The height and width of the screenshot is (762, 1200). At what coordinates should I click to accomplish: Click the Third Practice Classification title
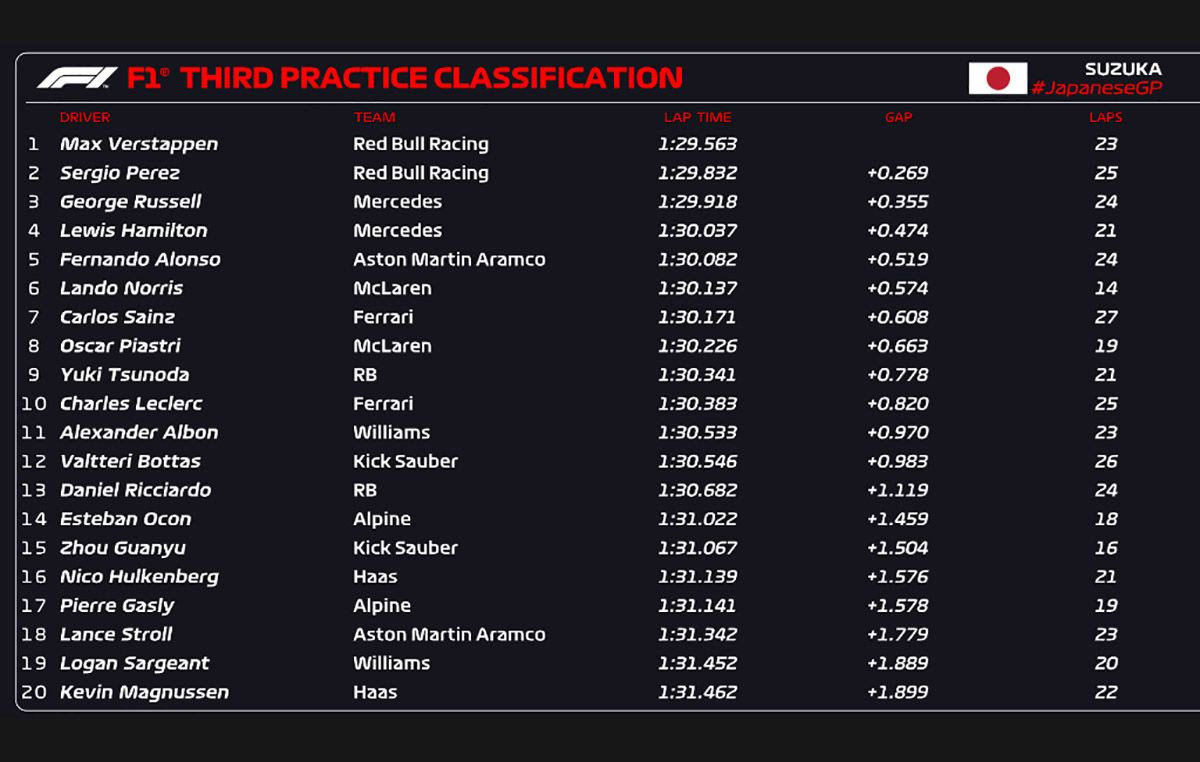(431, 77)
